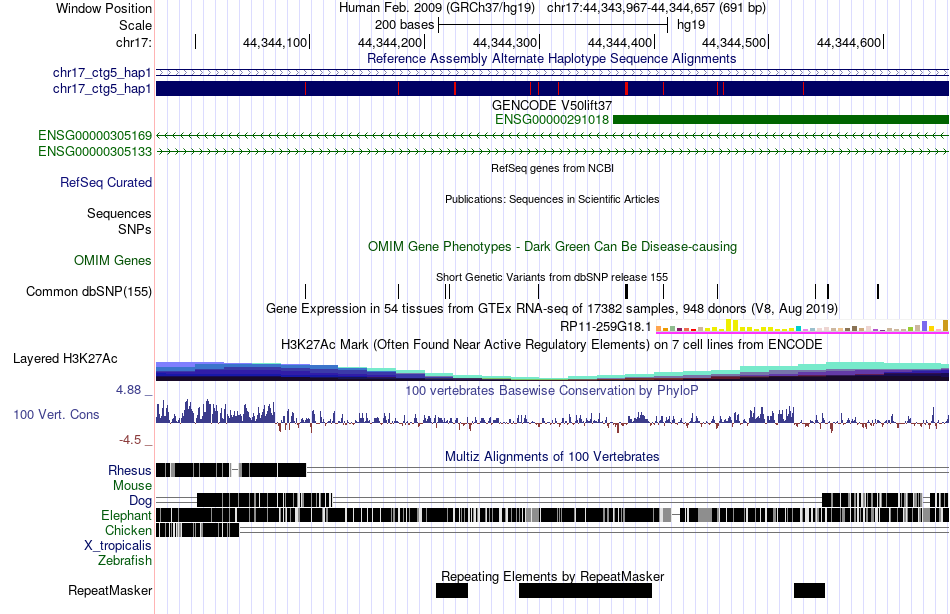This screenshot has height=614, width=950.
Task: Click Layered H3K27Ac track label
Action: point(65,359)
